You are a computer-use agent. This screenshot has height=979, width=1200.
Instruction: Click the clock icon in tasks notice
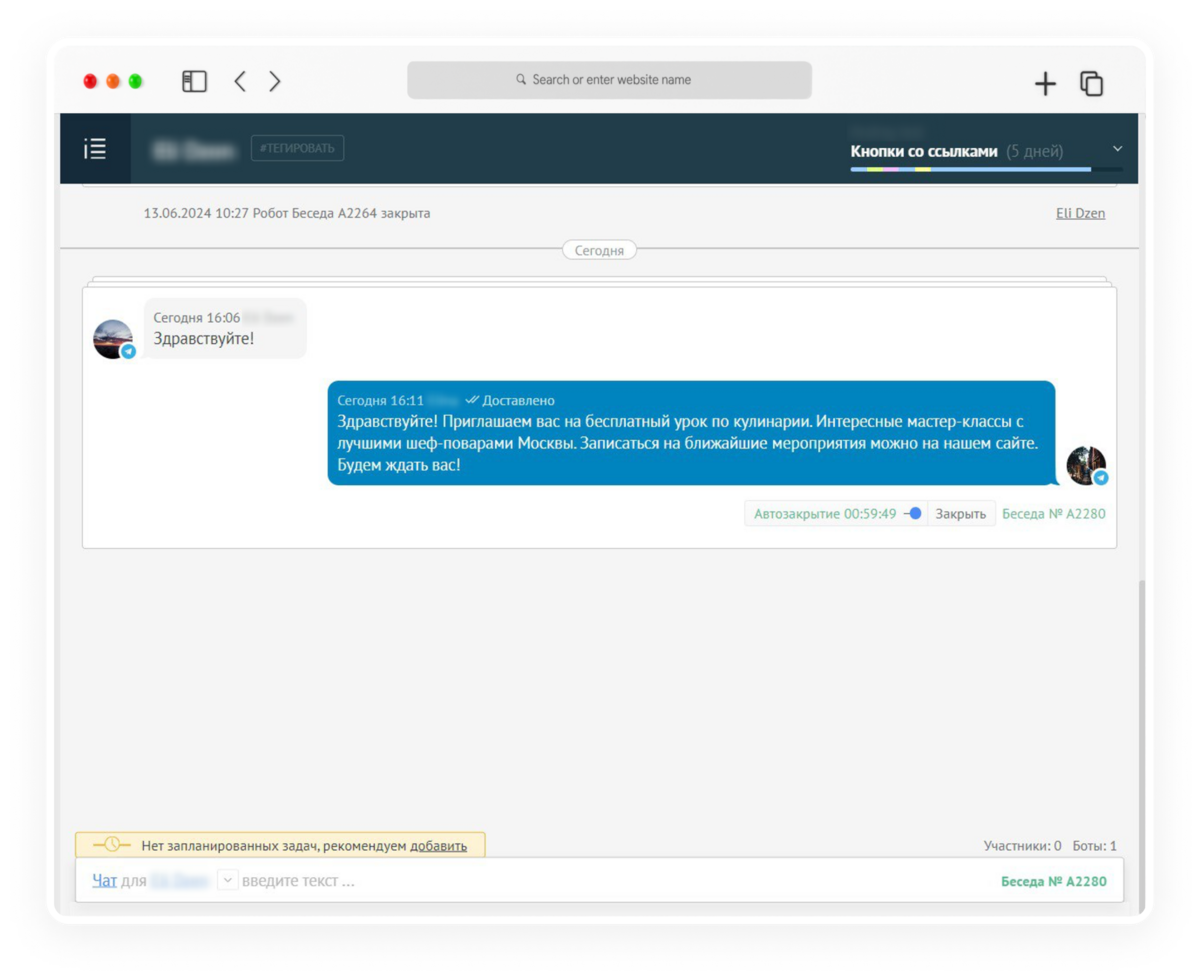click(x=111, y=845)
